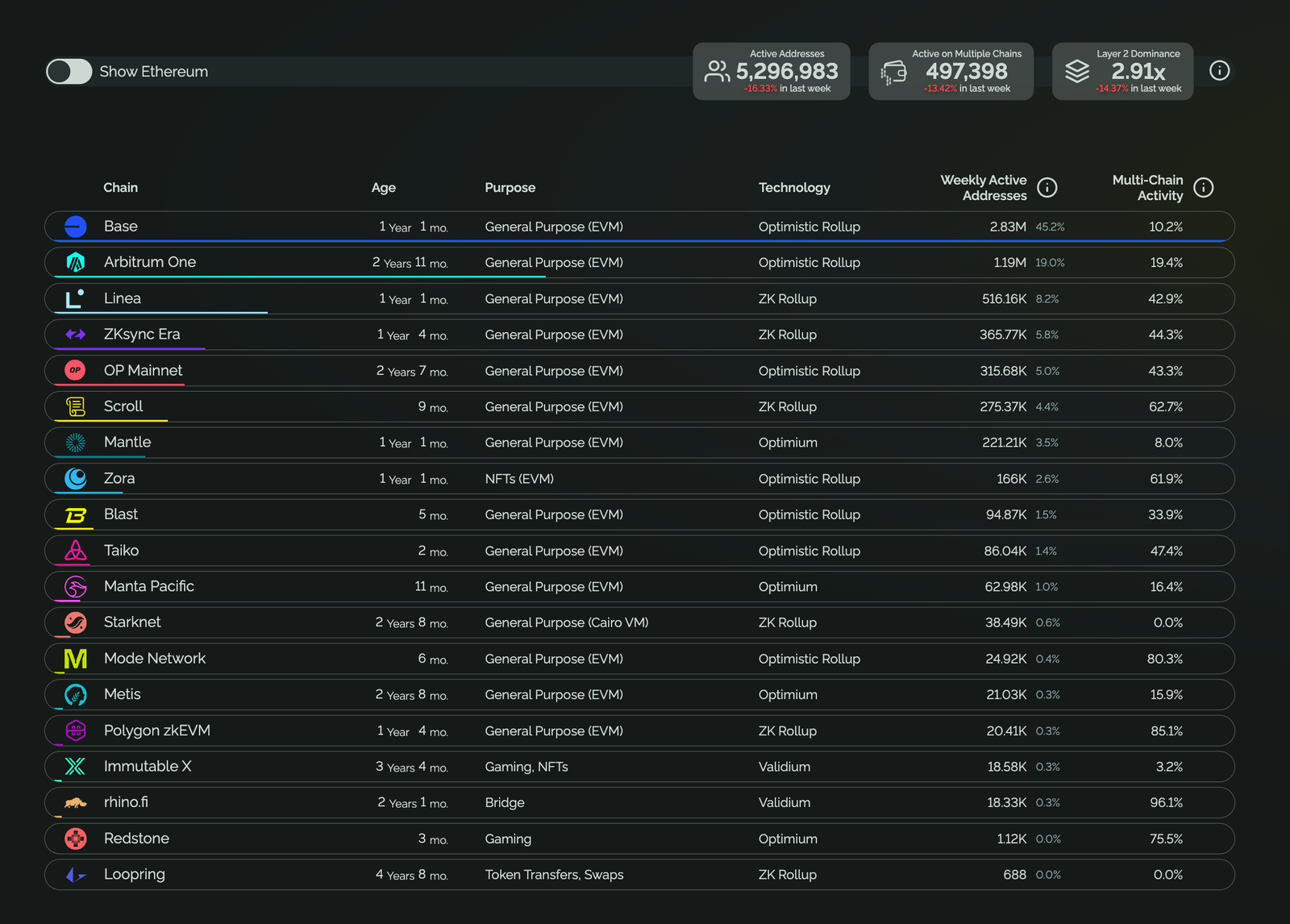Image resolution: width=1290 pixels, height=924 pixels.
Task: Click the 5,296,983 Active Addresses value
Action: click(787, 72)
